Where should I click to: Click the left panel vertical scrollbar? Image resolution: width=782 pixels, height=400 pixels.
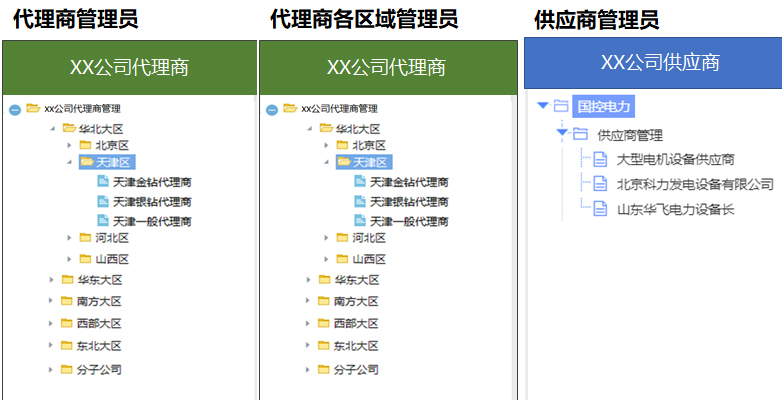[x=255, y=247]
